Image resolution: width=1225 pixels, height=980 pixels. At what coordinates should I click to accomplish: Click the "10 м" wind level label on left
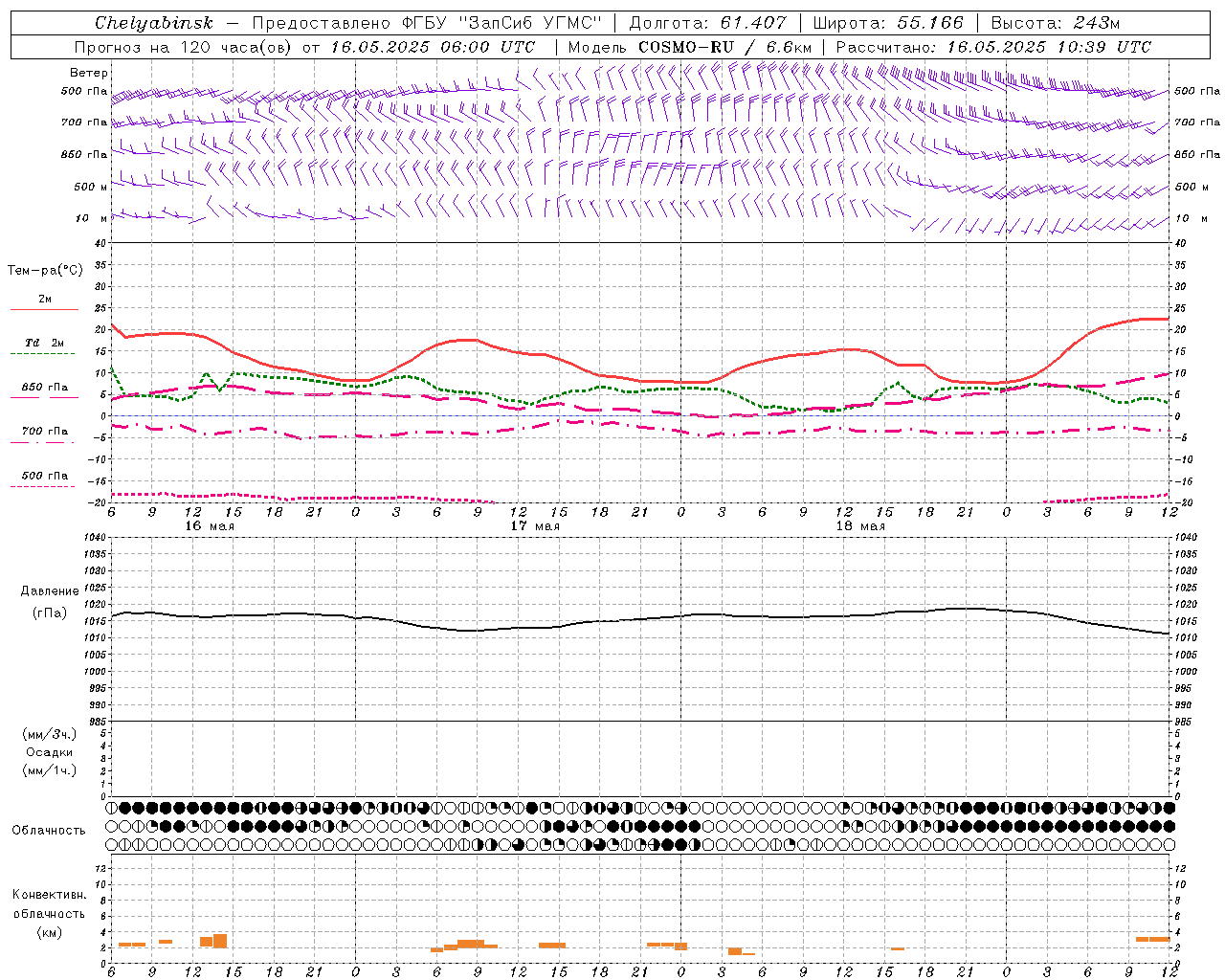(92, 218)
